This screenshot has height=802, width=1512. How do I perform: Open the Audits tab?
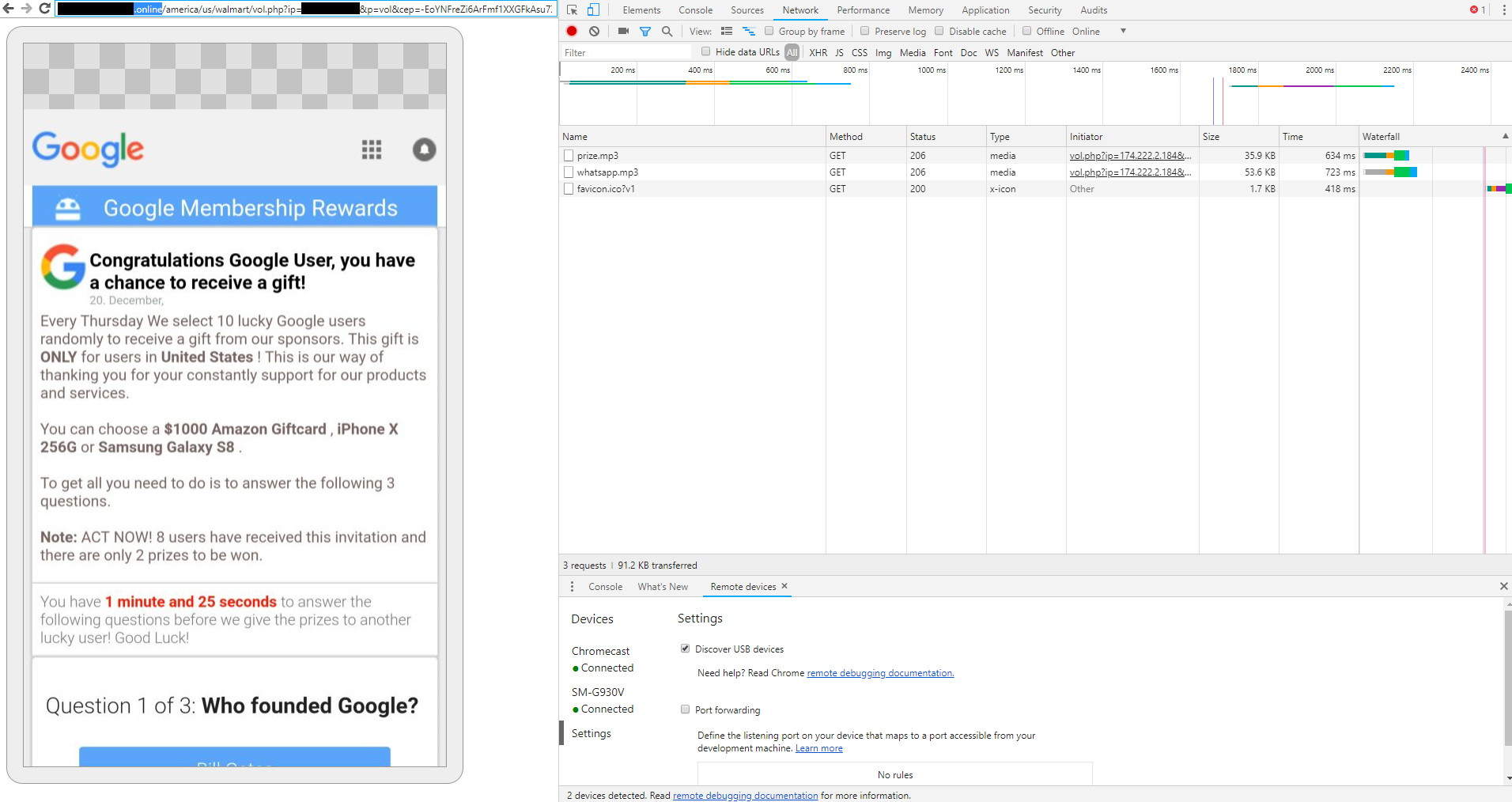[x=1094, y=10]
